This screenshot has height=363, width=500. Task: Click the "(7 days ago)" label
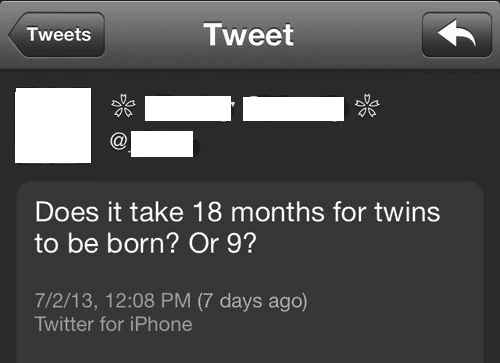pos(252,301)
